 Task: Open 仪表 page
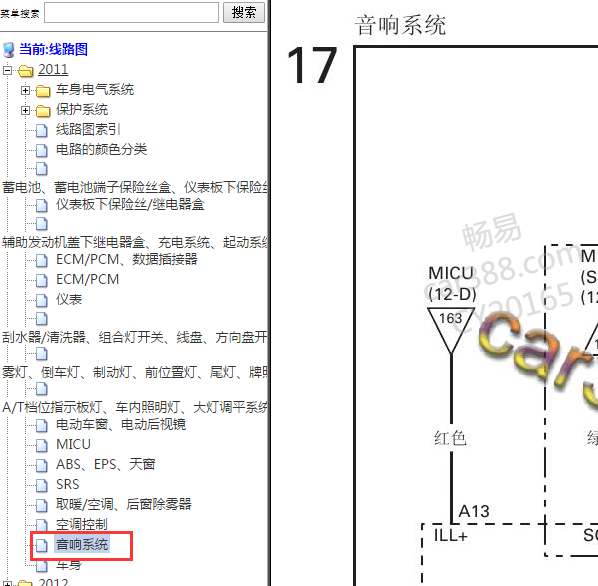(x=69, y=299)
